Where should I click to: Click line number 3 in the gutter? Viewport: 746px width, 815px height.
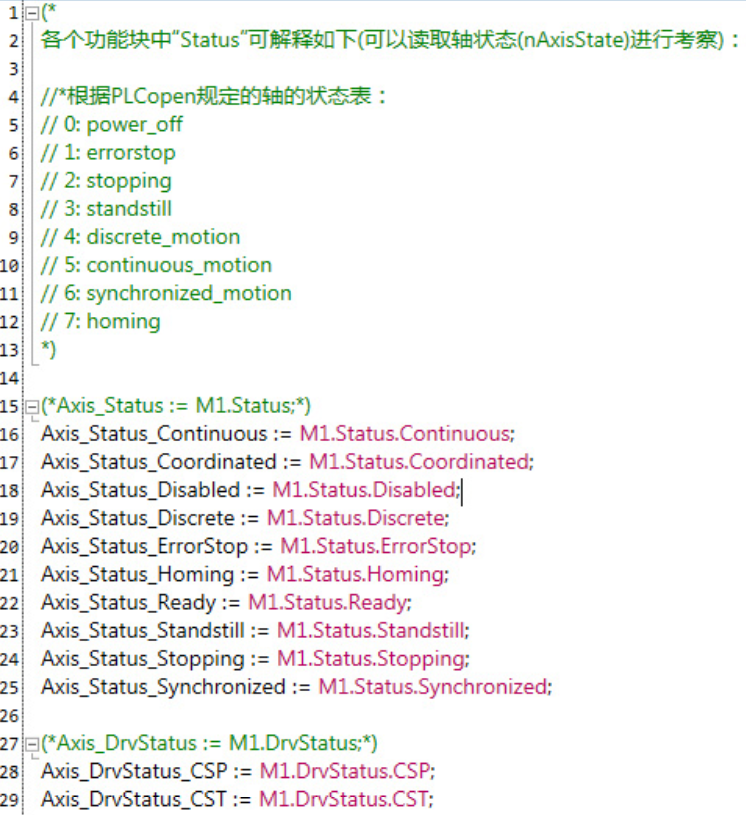14,69
